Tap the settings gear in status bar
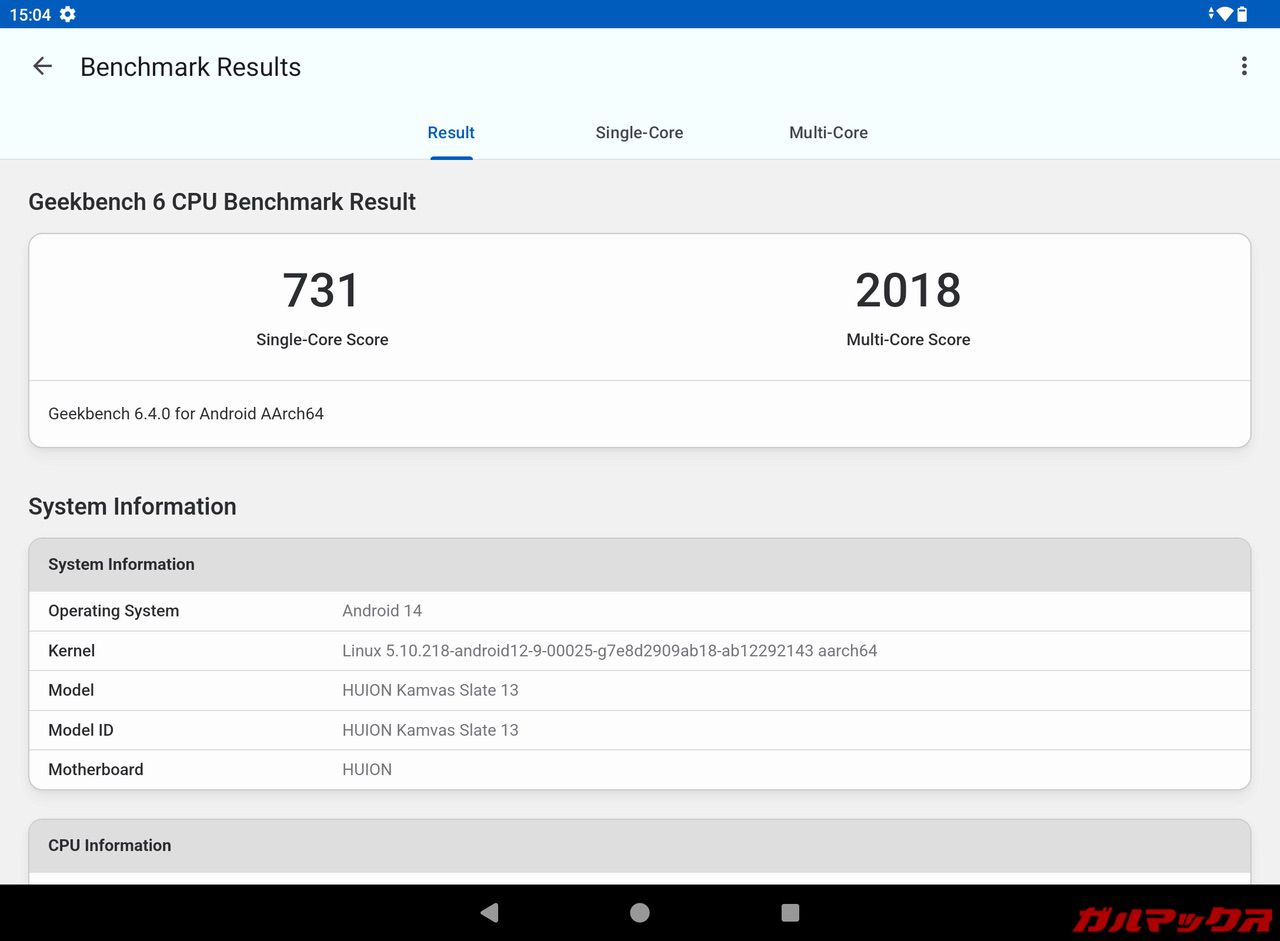This screenshot has height=941, width=1280. coord(67,14)
